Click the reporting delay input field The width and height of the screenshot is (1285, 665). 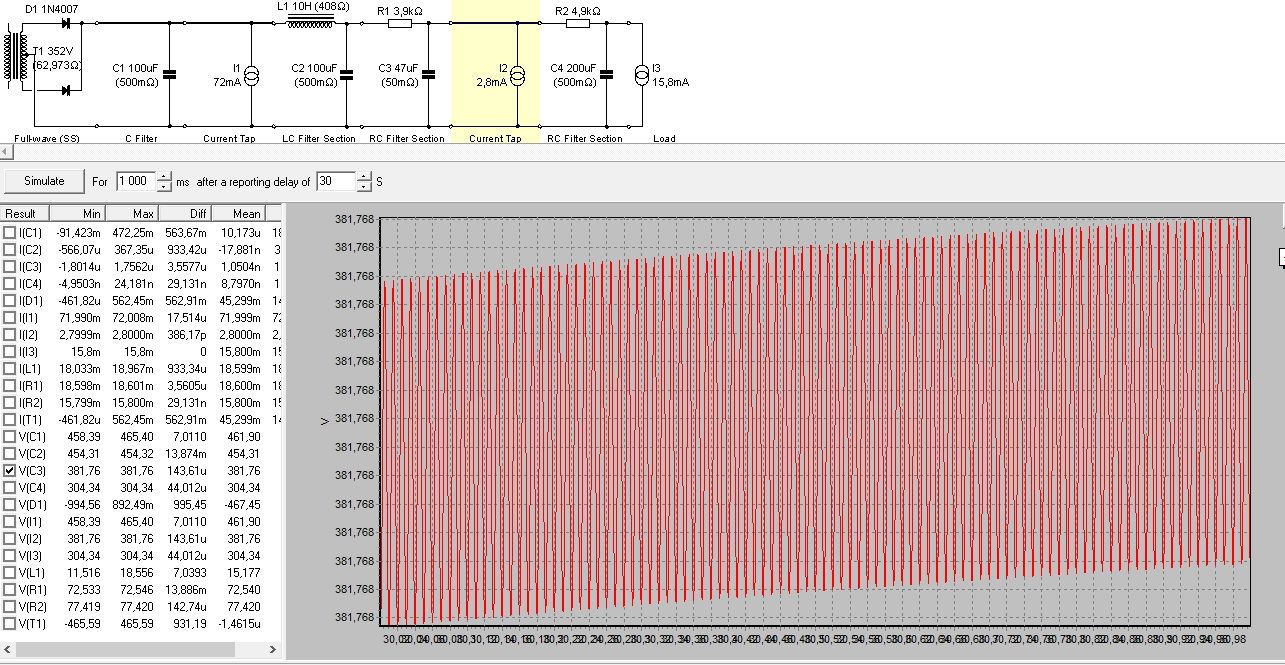(x=335, y=182)
